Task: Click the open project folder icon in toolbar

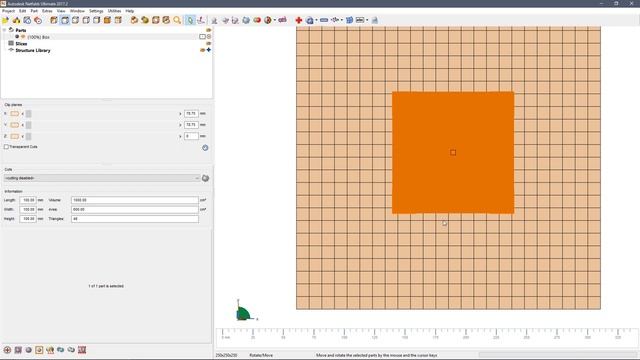Action: tap(5, 20)
